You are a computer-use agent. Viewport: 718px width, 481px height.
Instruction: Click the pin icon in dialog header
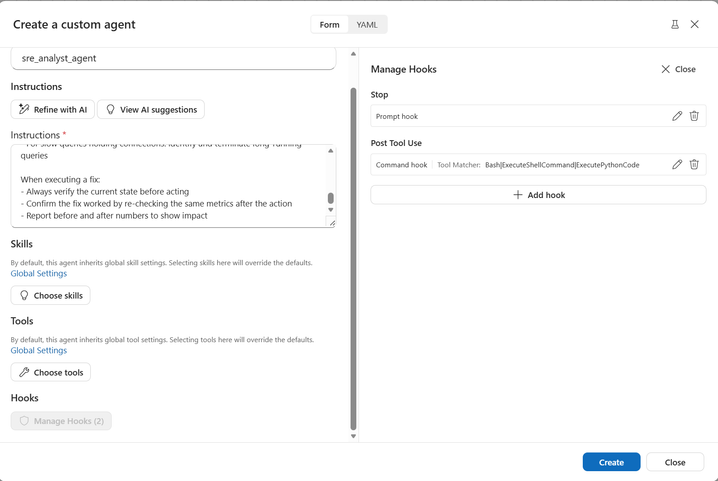point(675,24)
